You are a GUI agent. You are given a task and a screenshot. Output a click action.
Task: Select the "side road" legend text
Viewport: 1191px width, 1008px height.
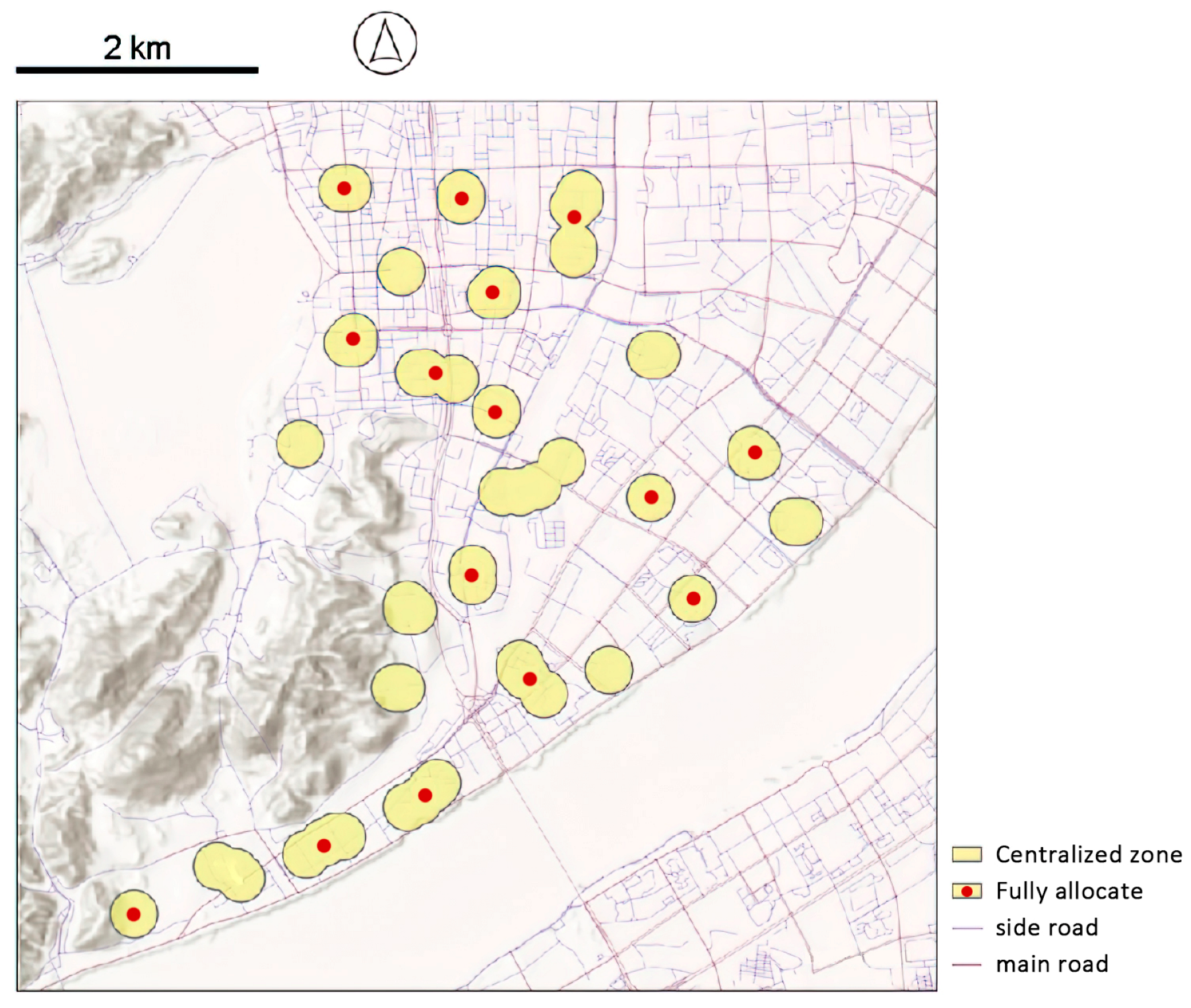1047,928
